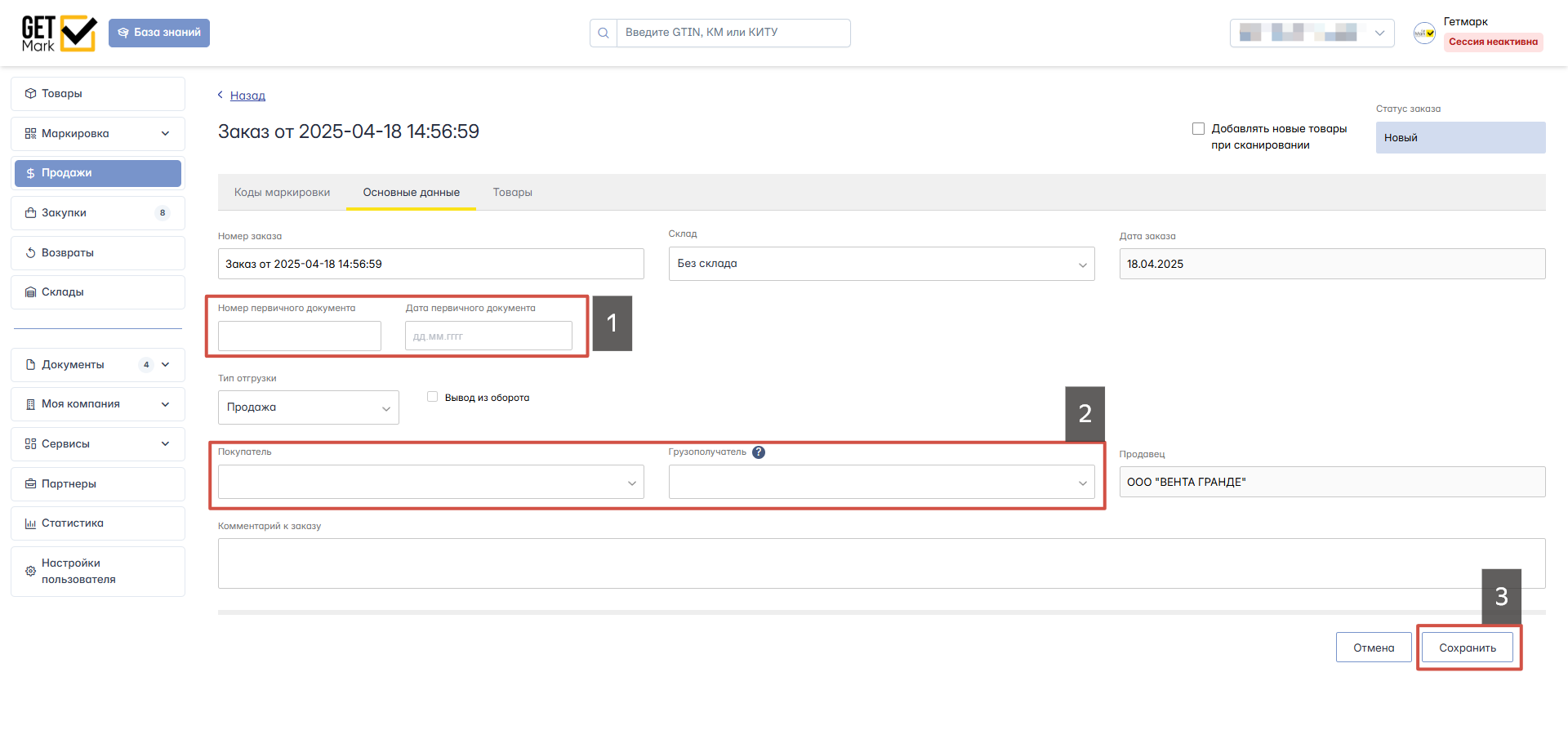
Task: Click the Маркировка QR icon
Action: 30,134
